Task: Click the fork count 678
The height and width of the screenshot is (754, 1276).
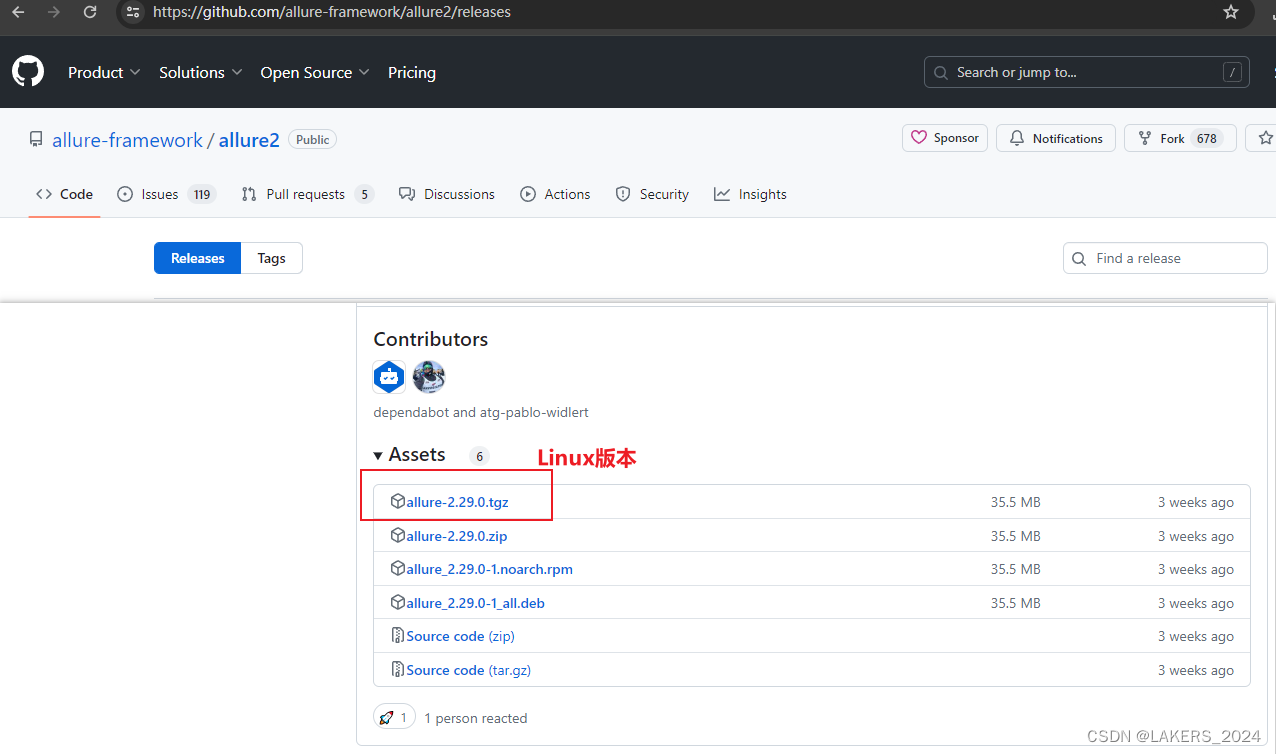Action: [x=1207, y=139]
